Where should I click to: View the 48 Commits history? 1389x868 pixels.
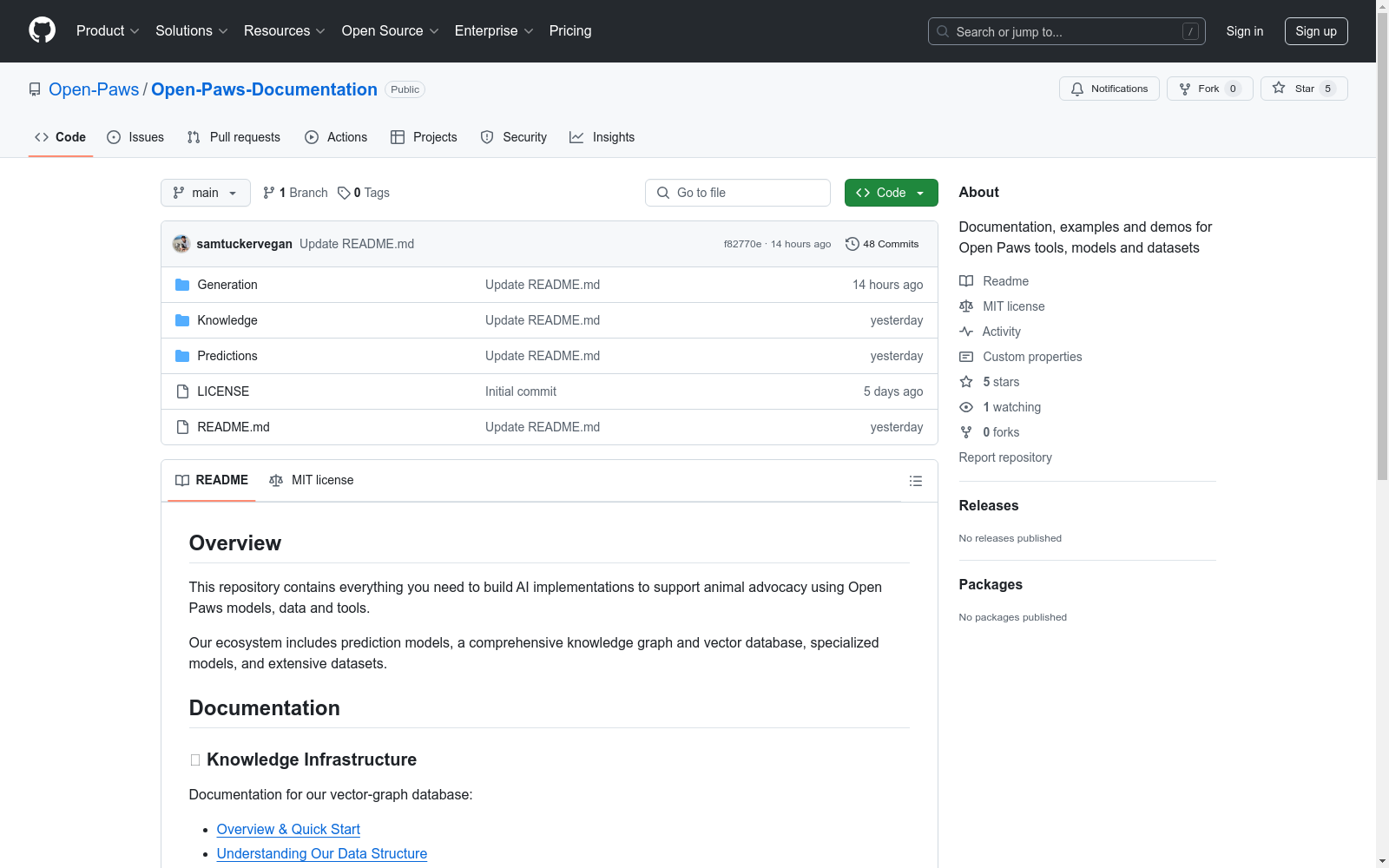[x=882, y=244]
